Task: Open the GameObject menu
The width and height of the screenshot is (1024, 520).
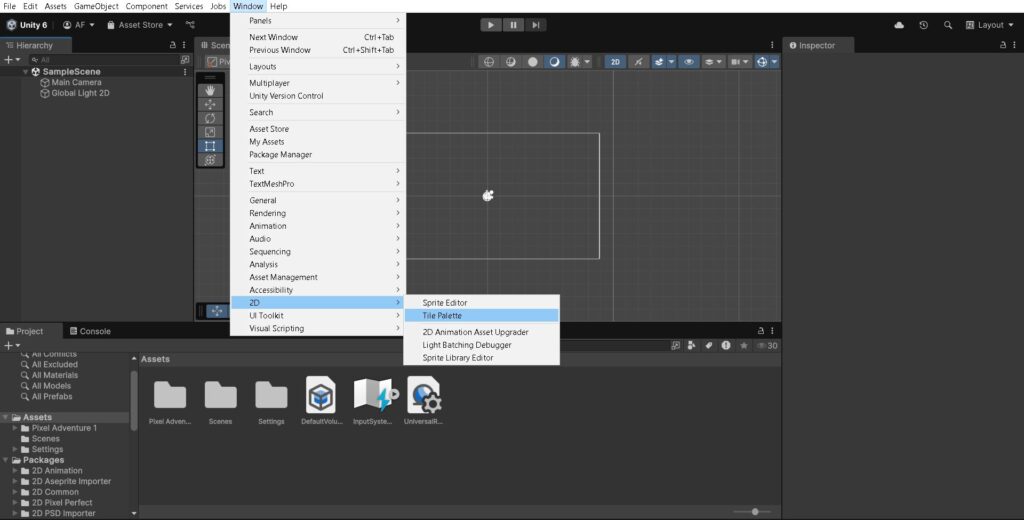Action: pyautogui.click(x=96, y=6)
